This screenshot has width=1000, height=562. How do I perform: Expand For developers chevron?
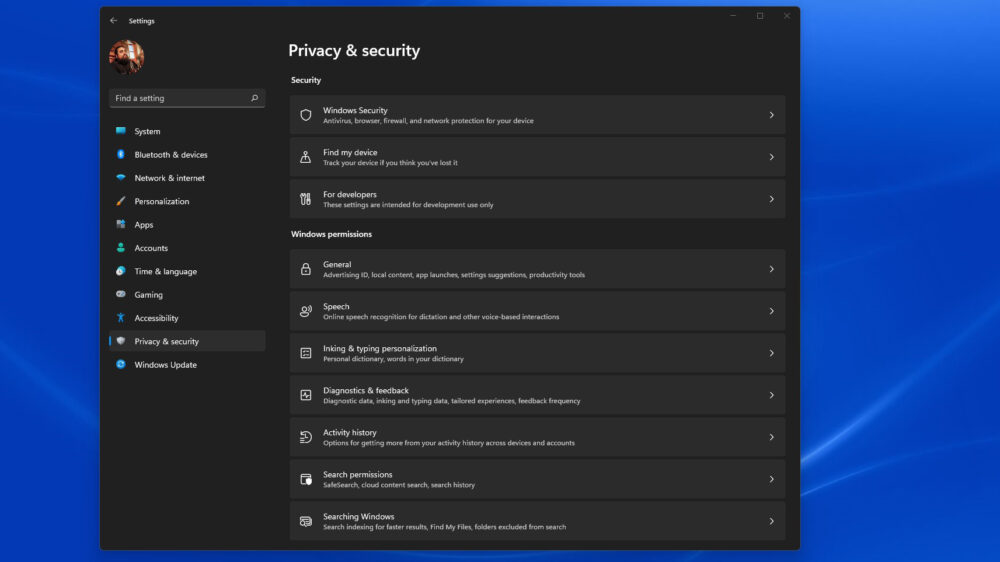[771, 199]
